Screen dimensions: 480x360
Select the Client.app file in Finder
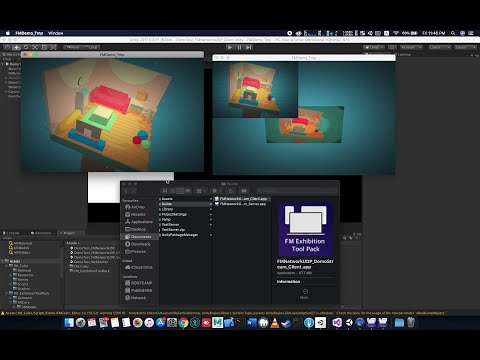coord(241,199)
